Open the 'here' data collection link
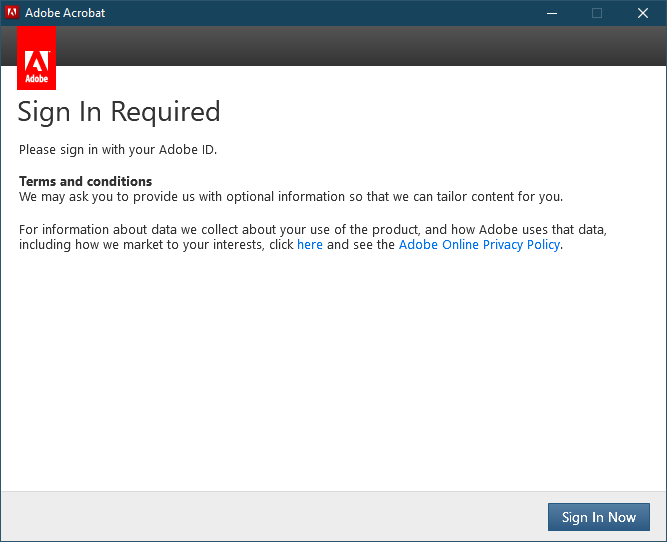 tap(310, 245)
